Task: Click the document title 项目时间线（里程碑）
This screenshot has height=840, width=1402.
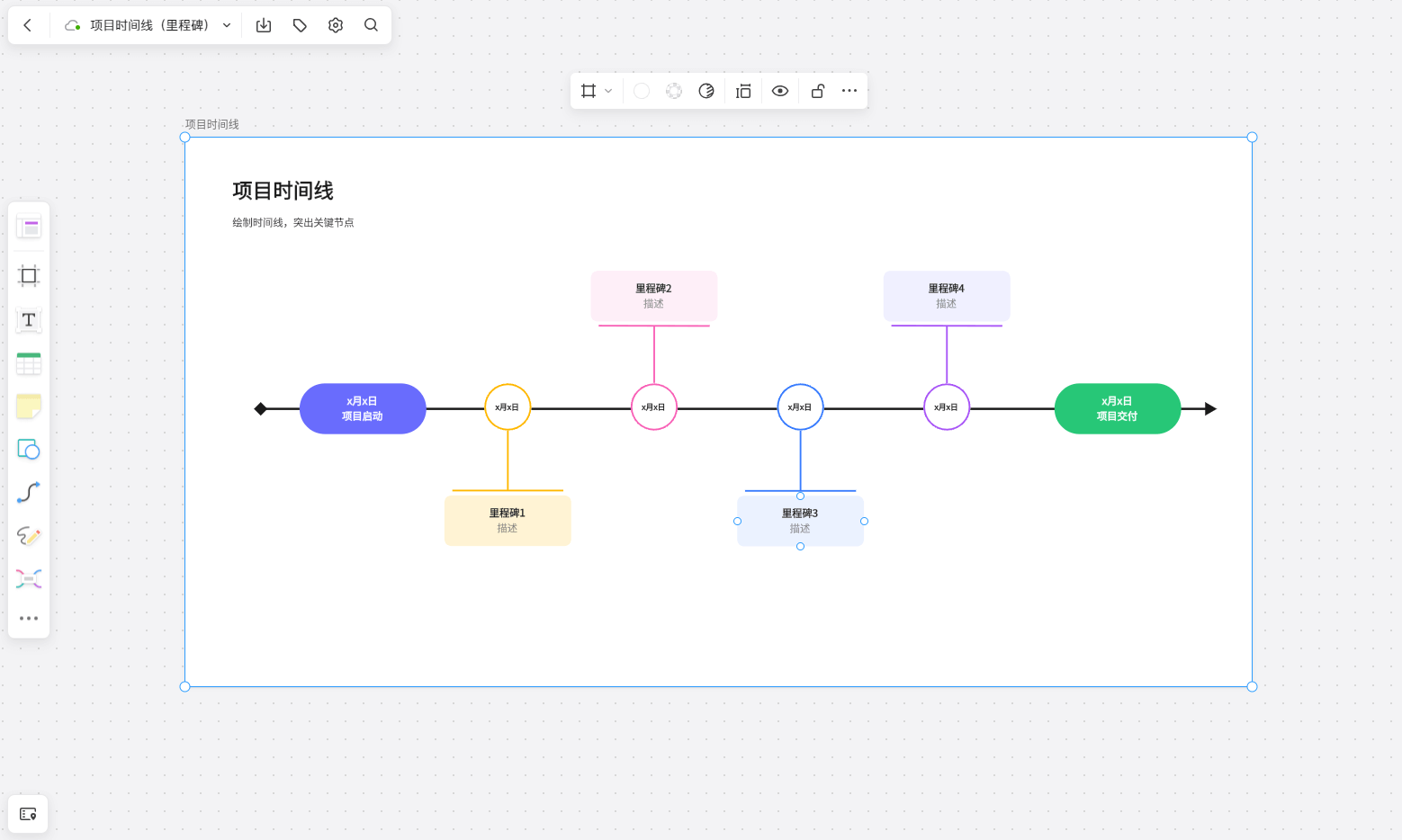Action: click(151, 25)
